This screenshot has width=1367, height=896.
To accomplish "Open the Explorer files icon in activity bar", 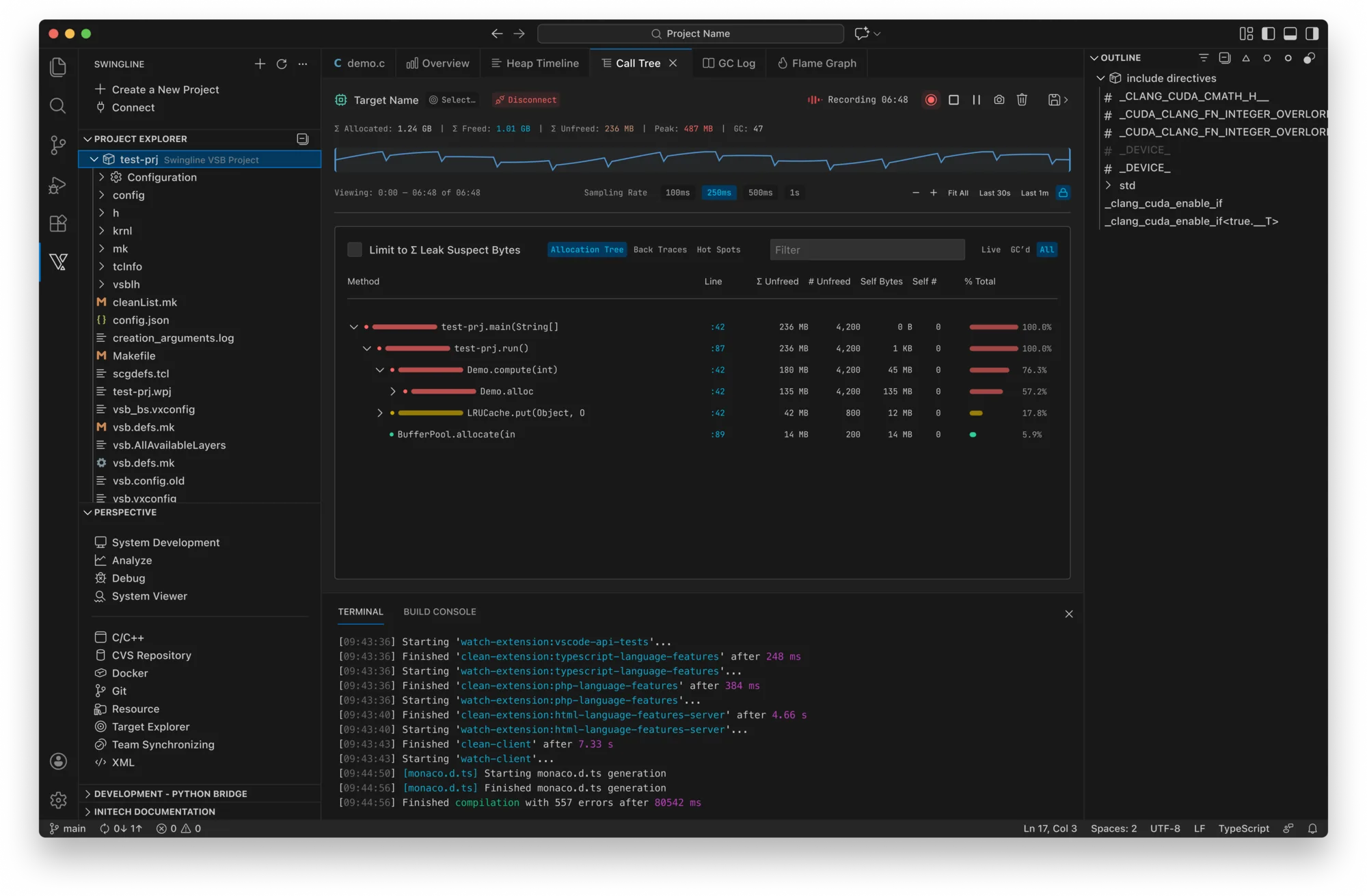I will point(58,66).
